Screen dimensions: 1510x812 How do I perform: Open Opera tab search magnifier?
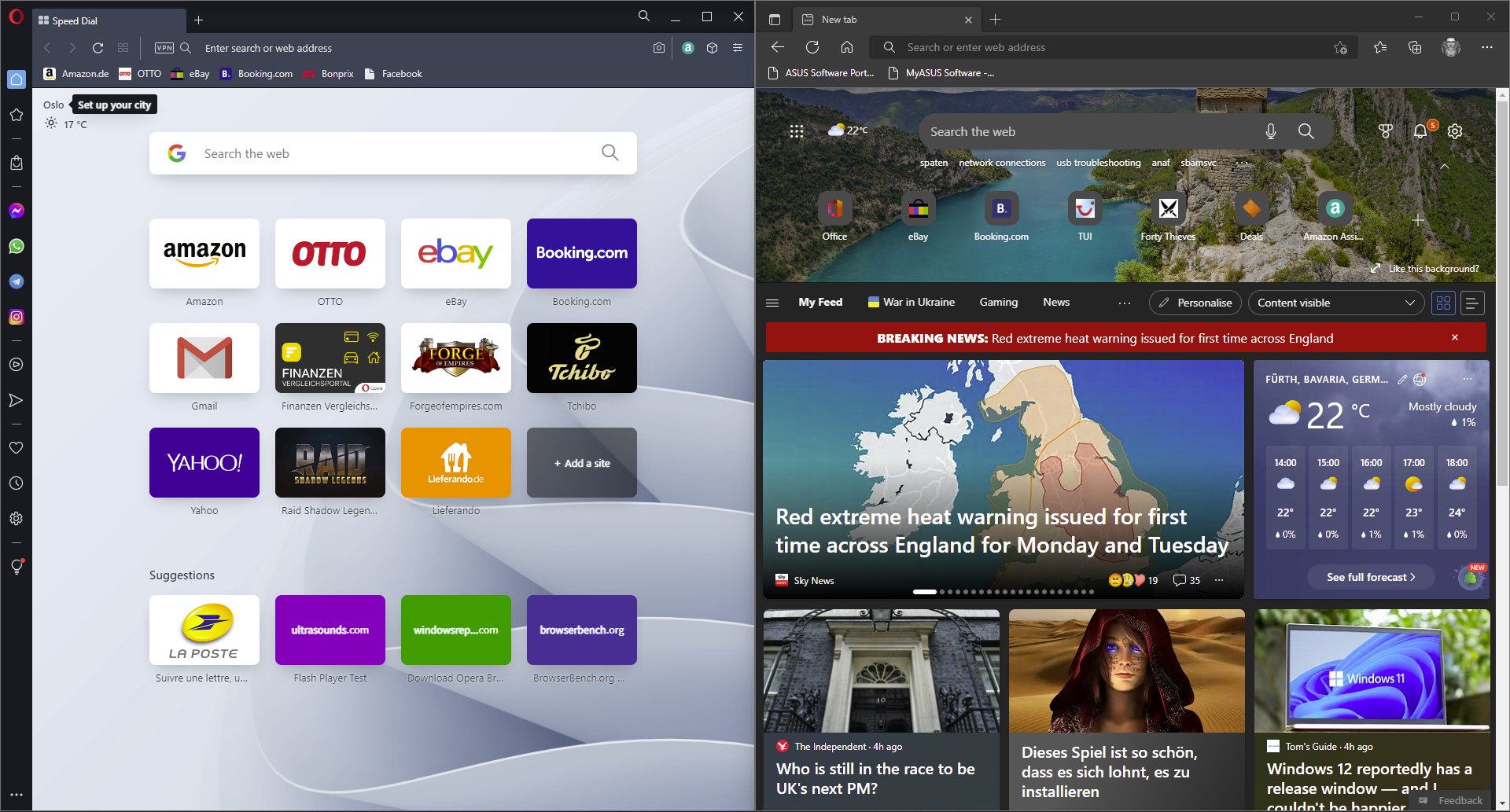coord(644,16)
